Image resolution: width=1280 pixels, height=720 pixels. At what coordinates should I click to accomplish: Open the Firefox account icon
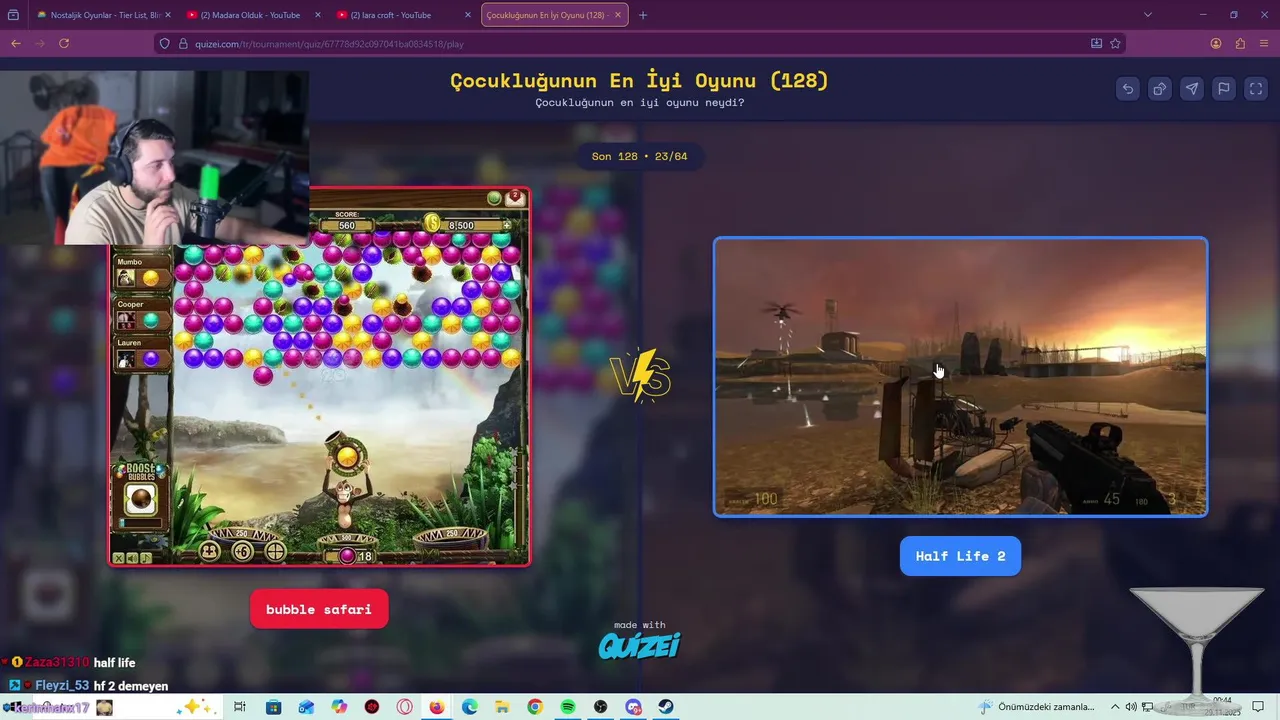tap(1216, 43)
